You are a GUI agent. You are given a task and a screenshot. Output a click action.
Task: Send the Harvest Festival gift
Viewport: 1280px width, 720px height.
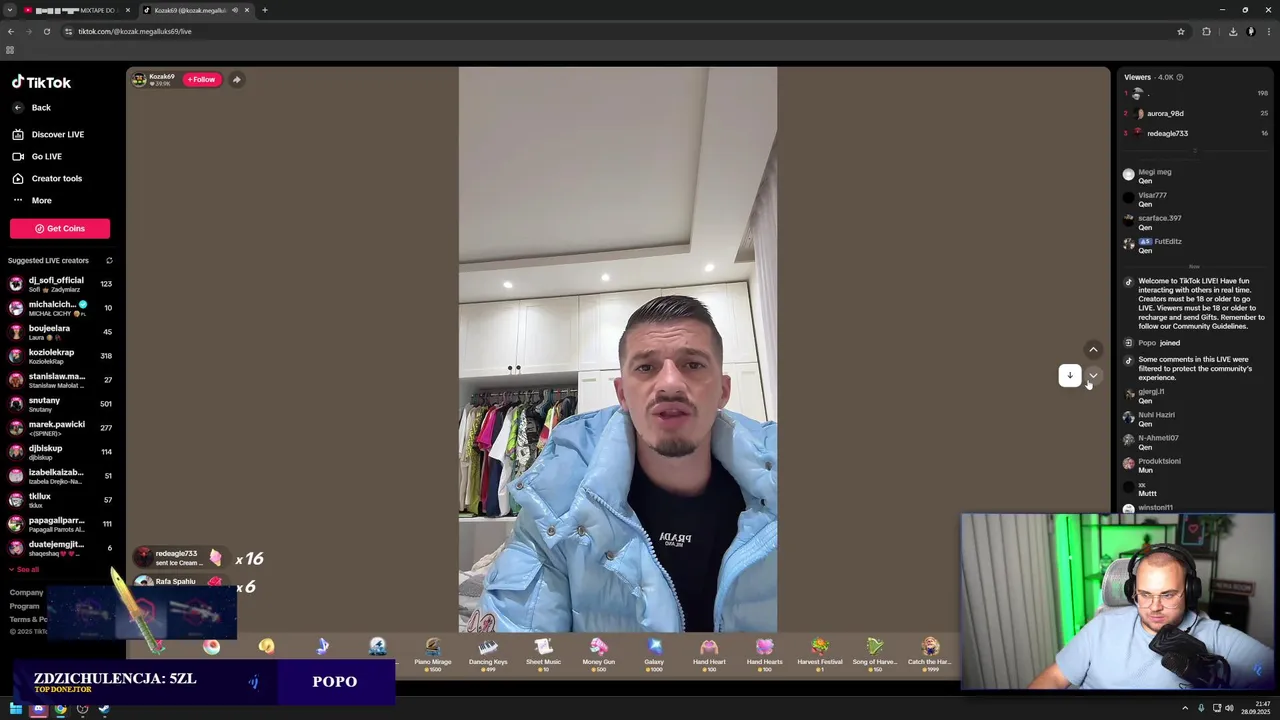click(820, 653)
